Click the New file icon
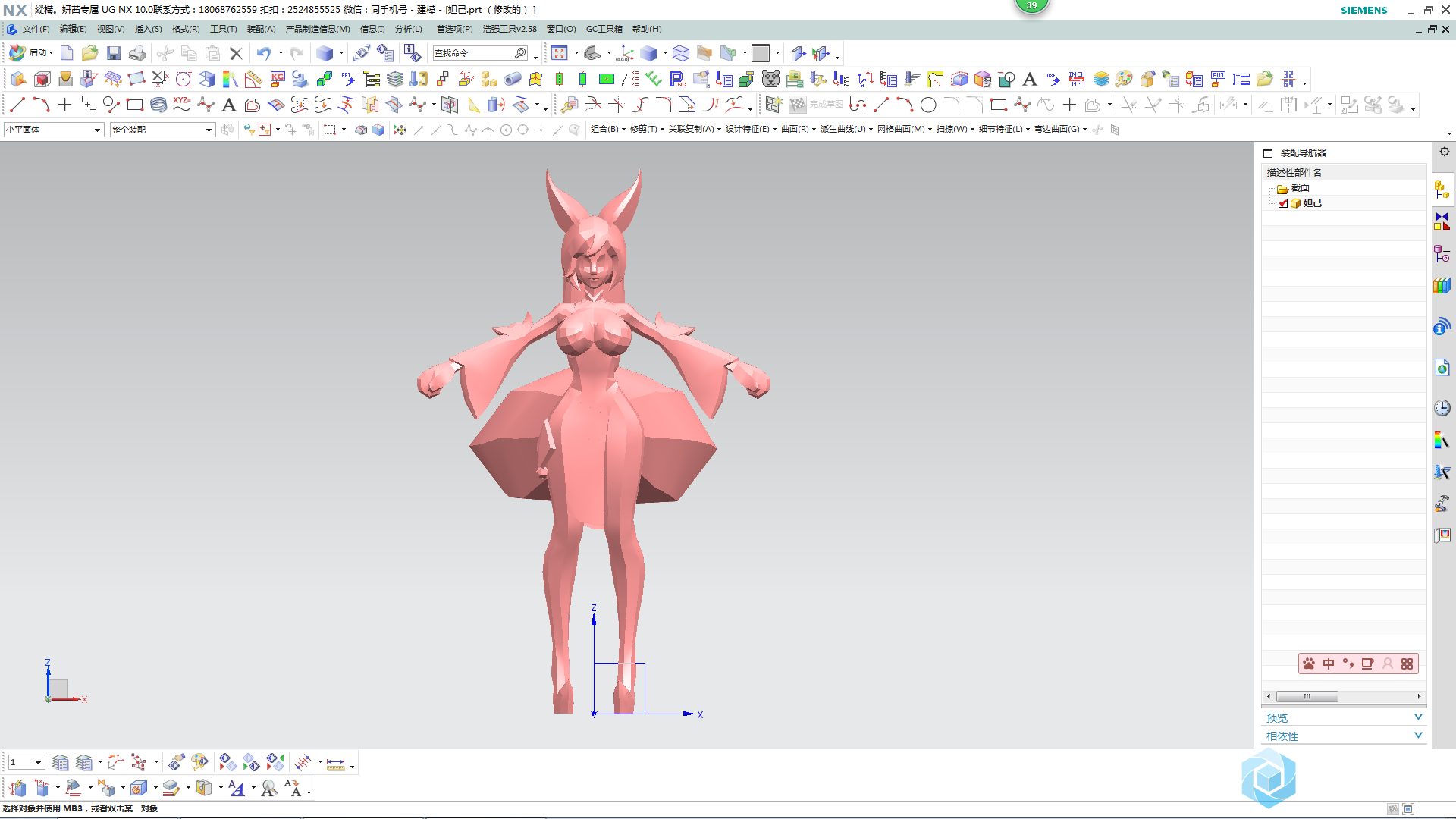Image resolution: width=1456 pixels, height=819 pixels. 67,53
